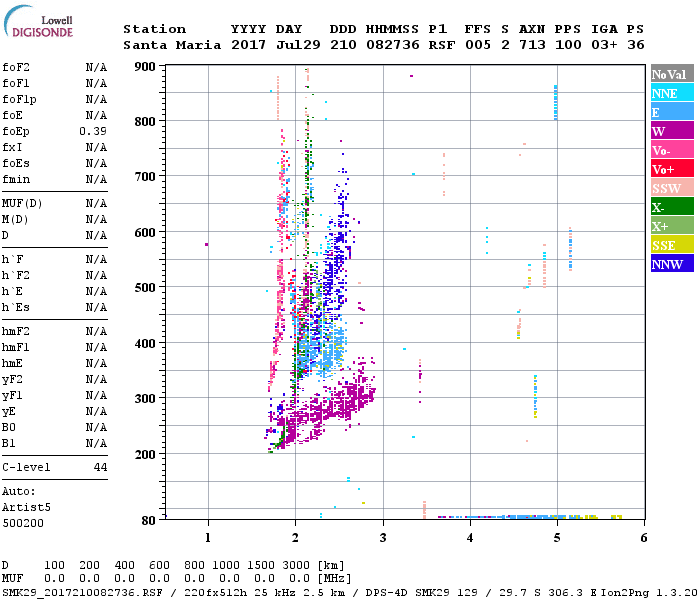Click the W magenta legend swatch
Screen dimensions: 700x600
(x=672, y=131)
